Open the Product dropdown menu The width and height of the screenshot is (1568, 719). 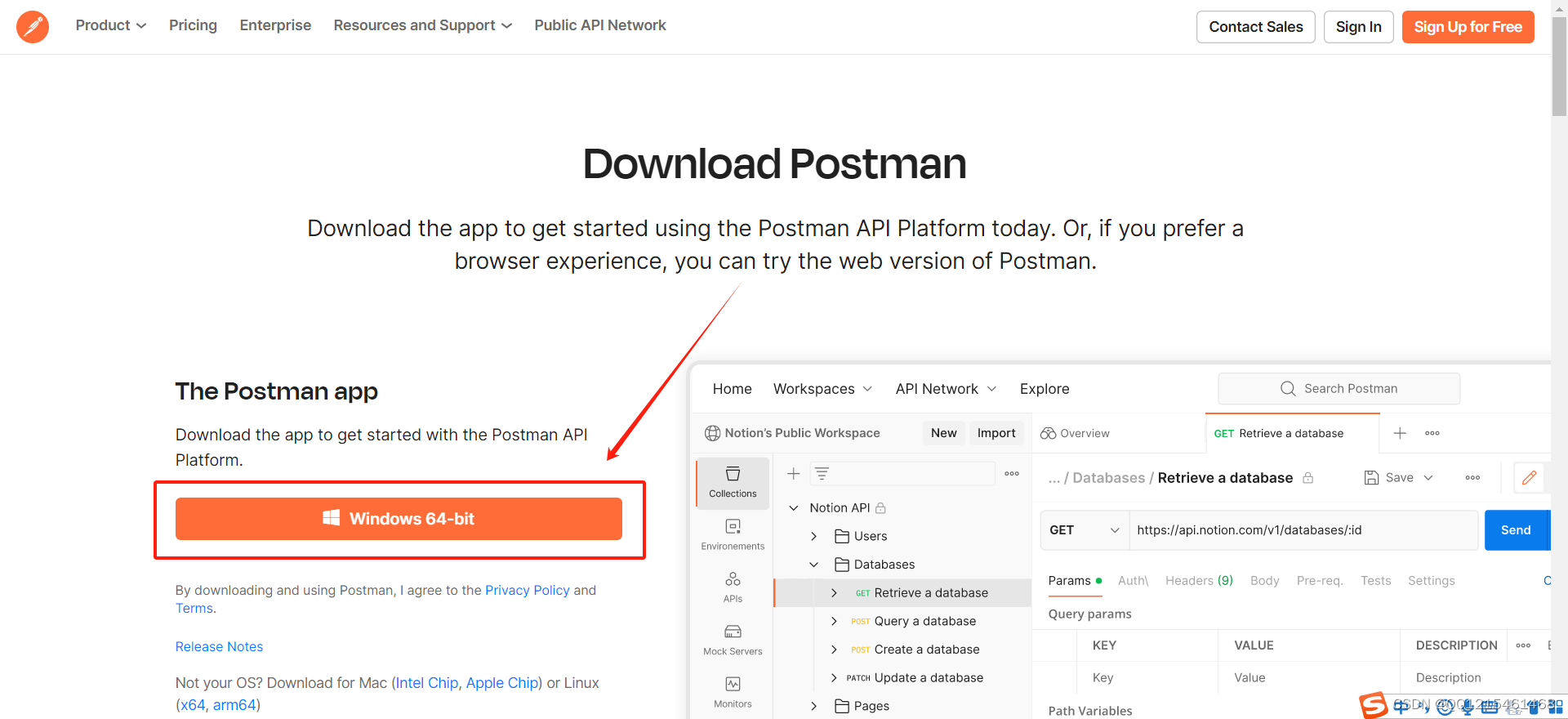click(111, 25)
